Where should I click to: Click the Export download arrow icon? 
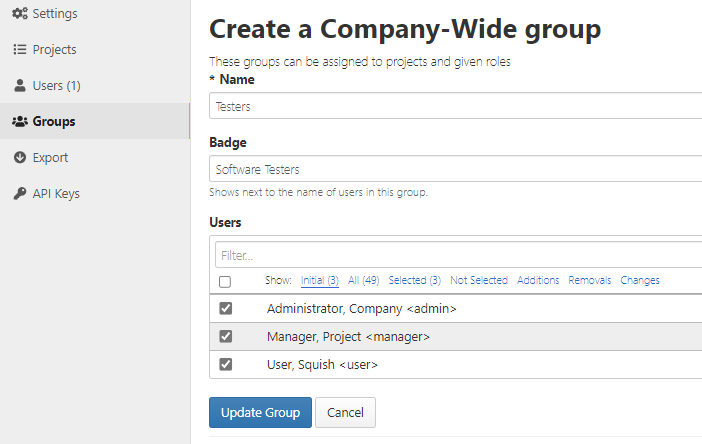(20, 157)
